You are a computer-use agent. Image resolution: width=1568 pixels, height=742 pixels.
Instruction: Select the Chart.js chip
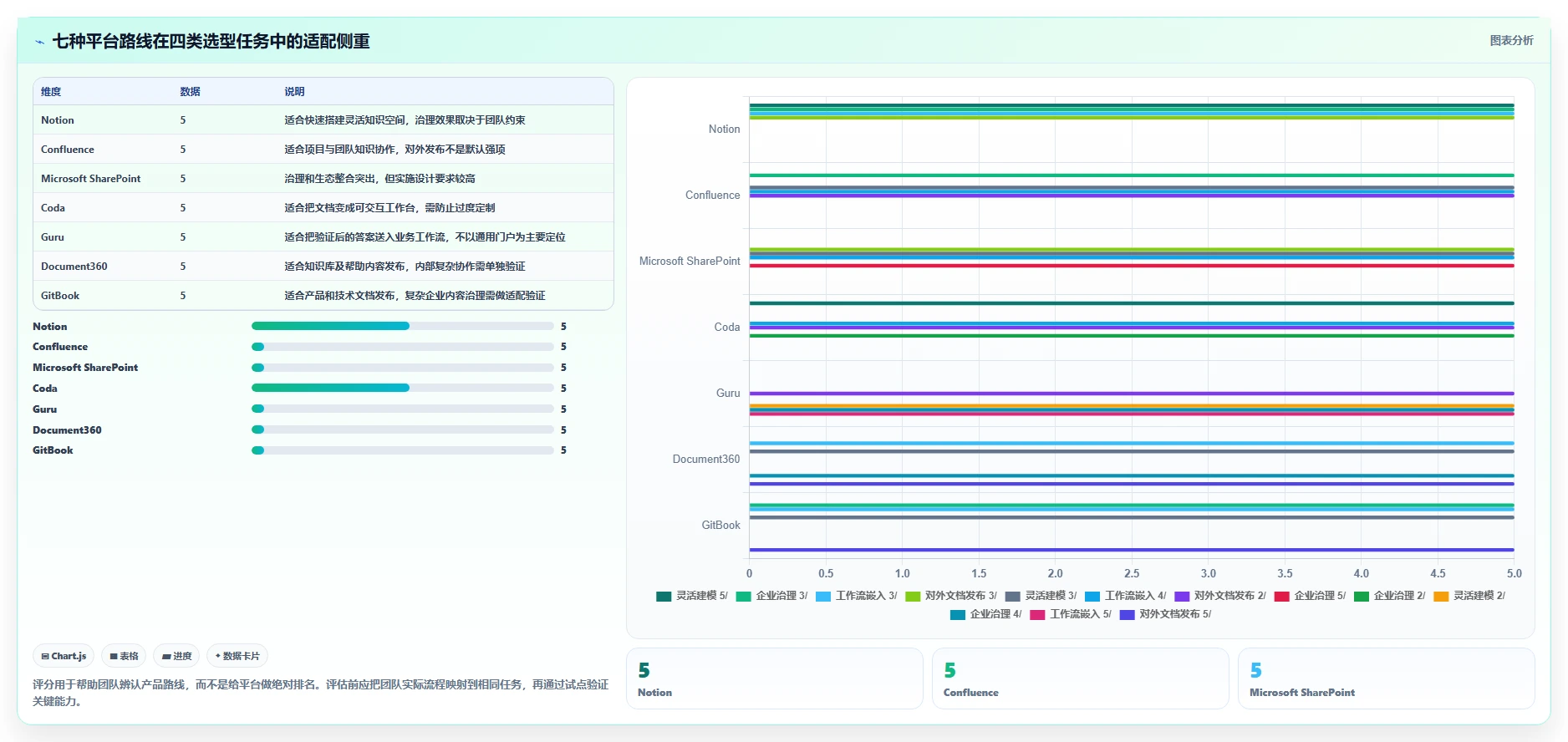[x=64, y=656]
